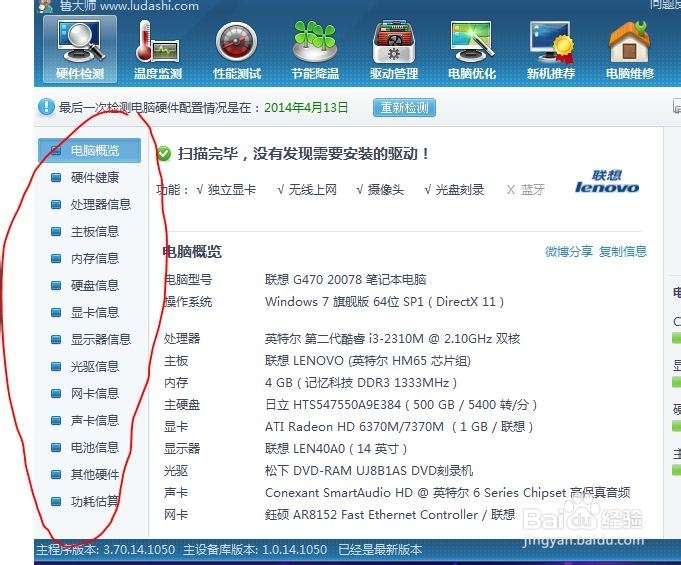Viewport: 681px width, 565px height.
Task: Click the i3-2310M processor value
Action: (392, 338)
